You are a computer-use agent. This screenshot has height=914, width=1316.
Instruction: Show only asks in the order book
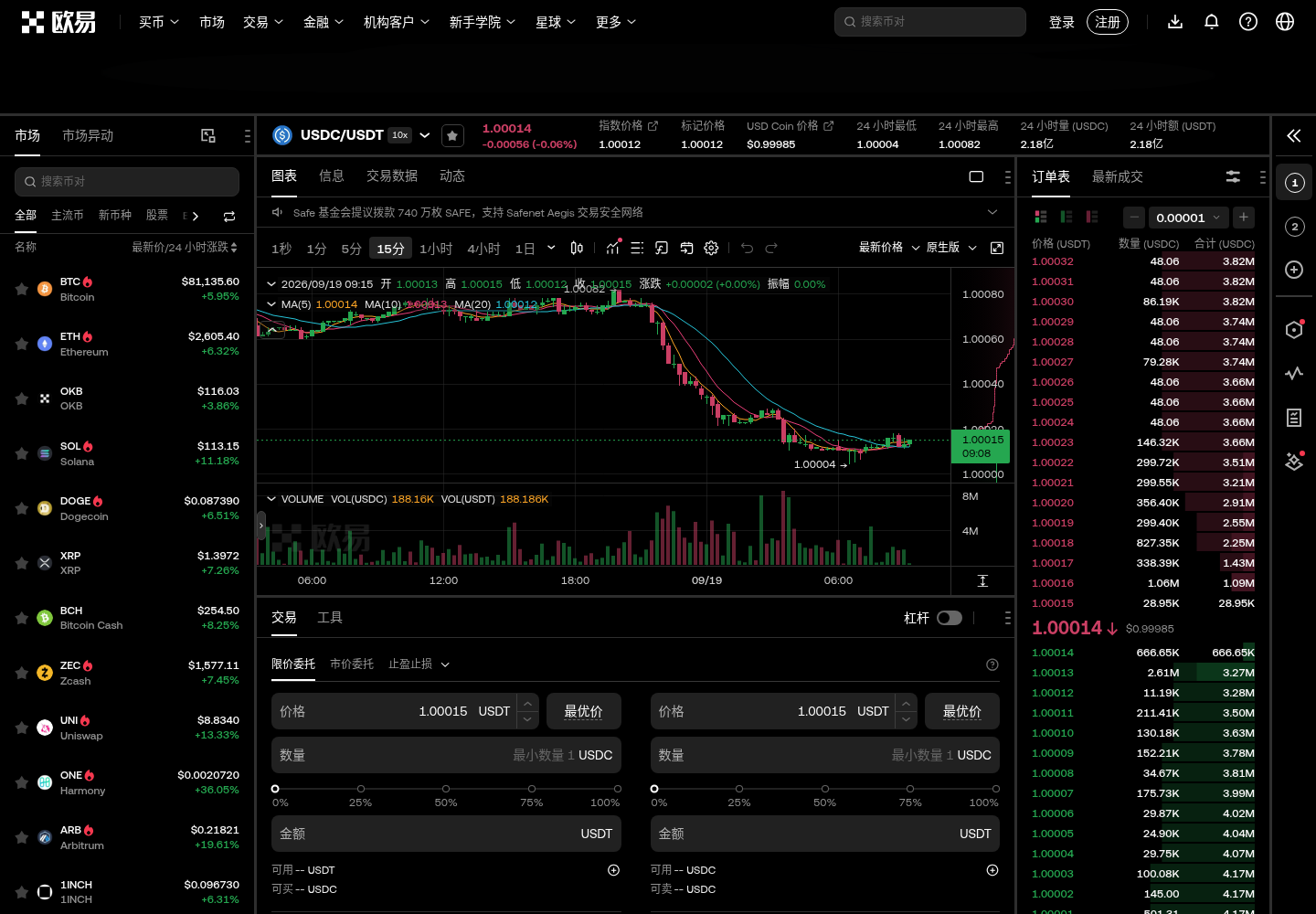(1091, 217)
